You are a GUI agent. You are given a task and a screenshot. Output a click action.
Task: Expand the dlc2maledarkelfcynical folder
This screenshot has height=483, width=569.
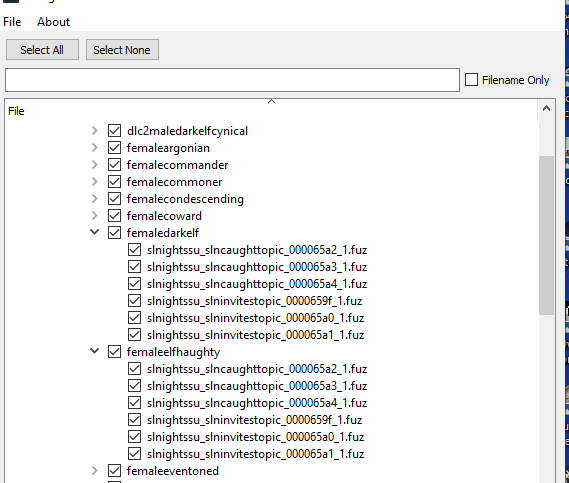(x=95, y=131)
